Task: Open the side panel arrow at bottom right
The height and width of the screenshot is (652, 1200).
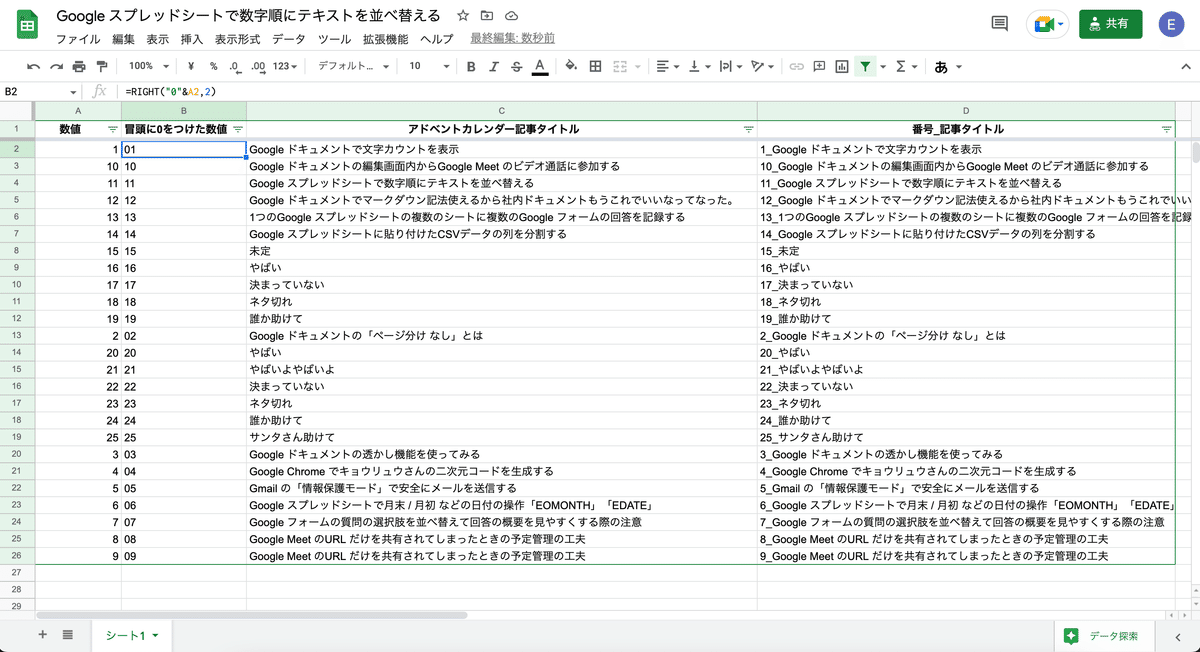Action: [1177, 636]
